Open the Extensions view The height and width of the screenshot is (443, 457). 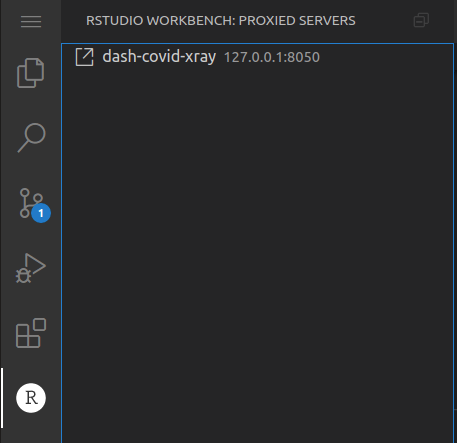point(31,333)
